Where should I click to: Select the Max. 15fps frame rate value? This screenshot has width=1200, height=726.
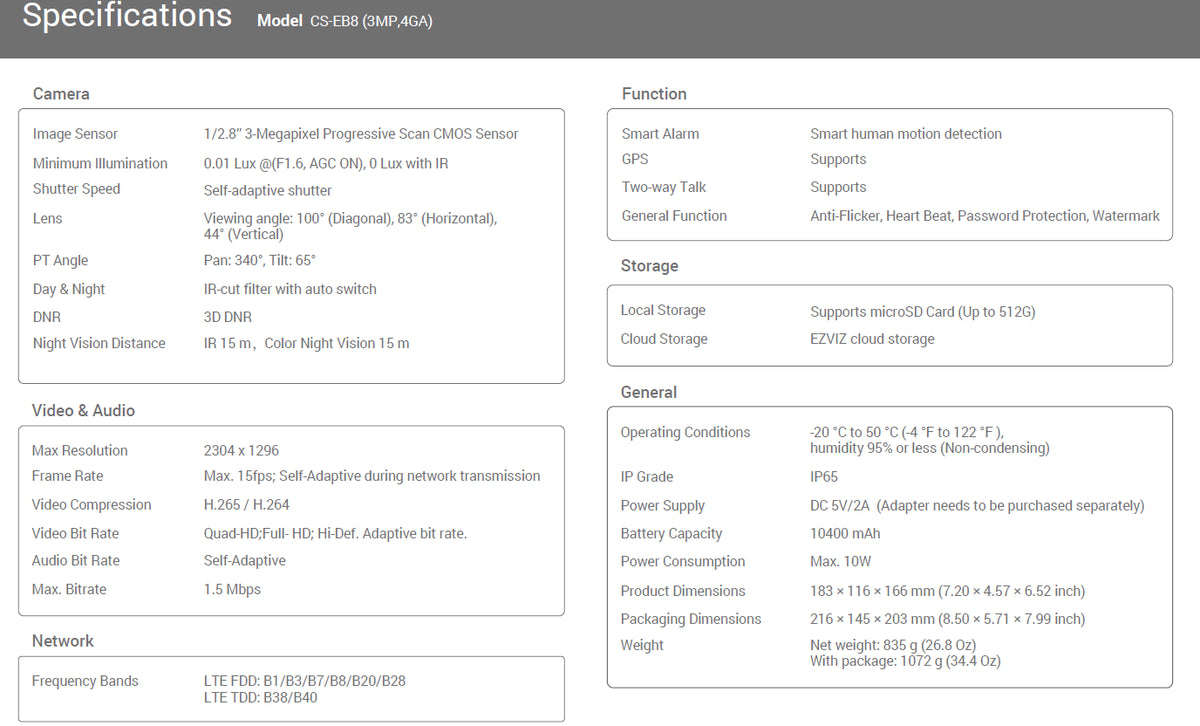point(372,476)
